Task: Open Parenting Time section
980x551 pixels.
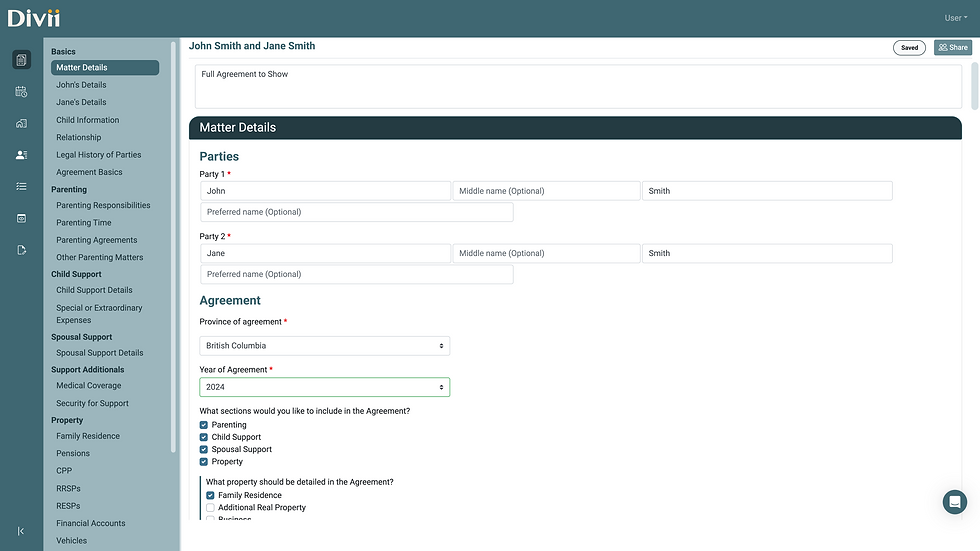Action: point(84,223)
